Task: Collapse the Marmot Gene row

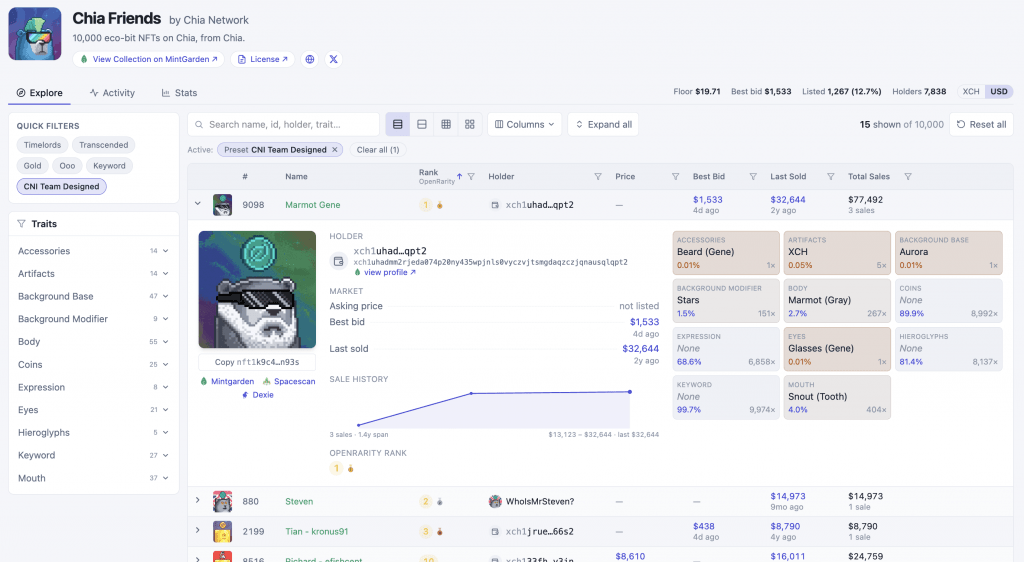Action: pyautogui.click(x=198, y=204)
